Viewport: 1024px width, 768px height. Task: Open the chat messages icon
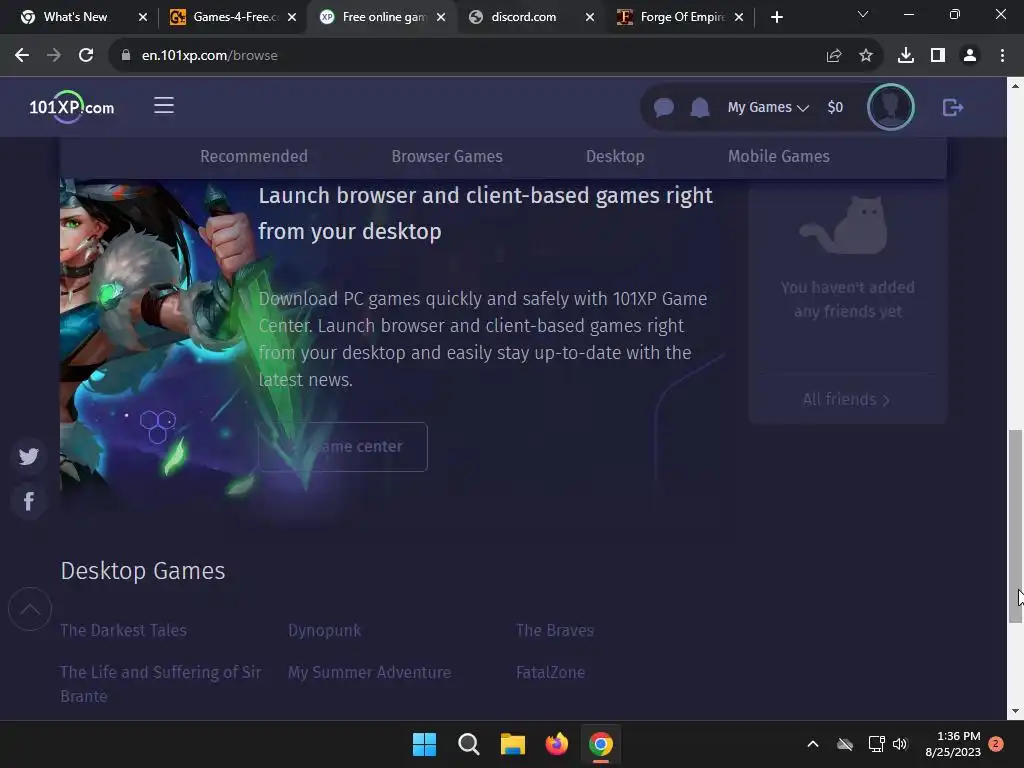click(664, 107)
